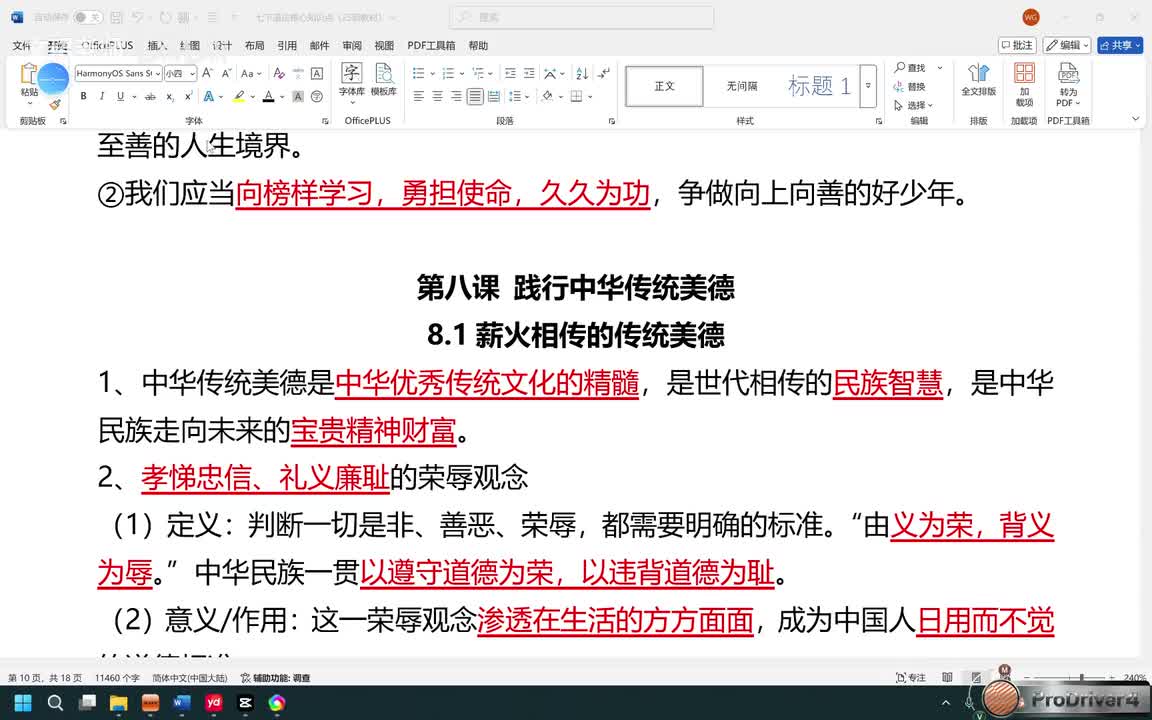Open the 模板库 template library
This screenshot has height=720, width=1152.
(x=384, y=79)
